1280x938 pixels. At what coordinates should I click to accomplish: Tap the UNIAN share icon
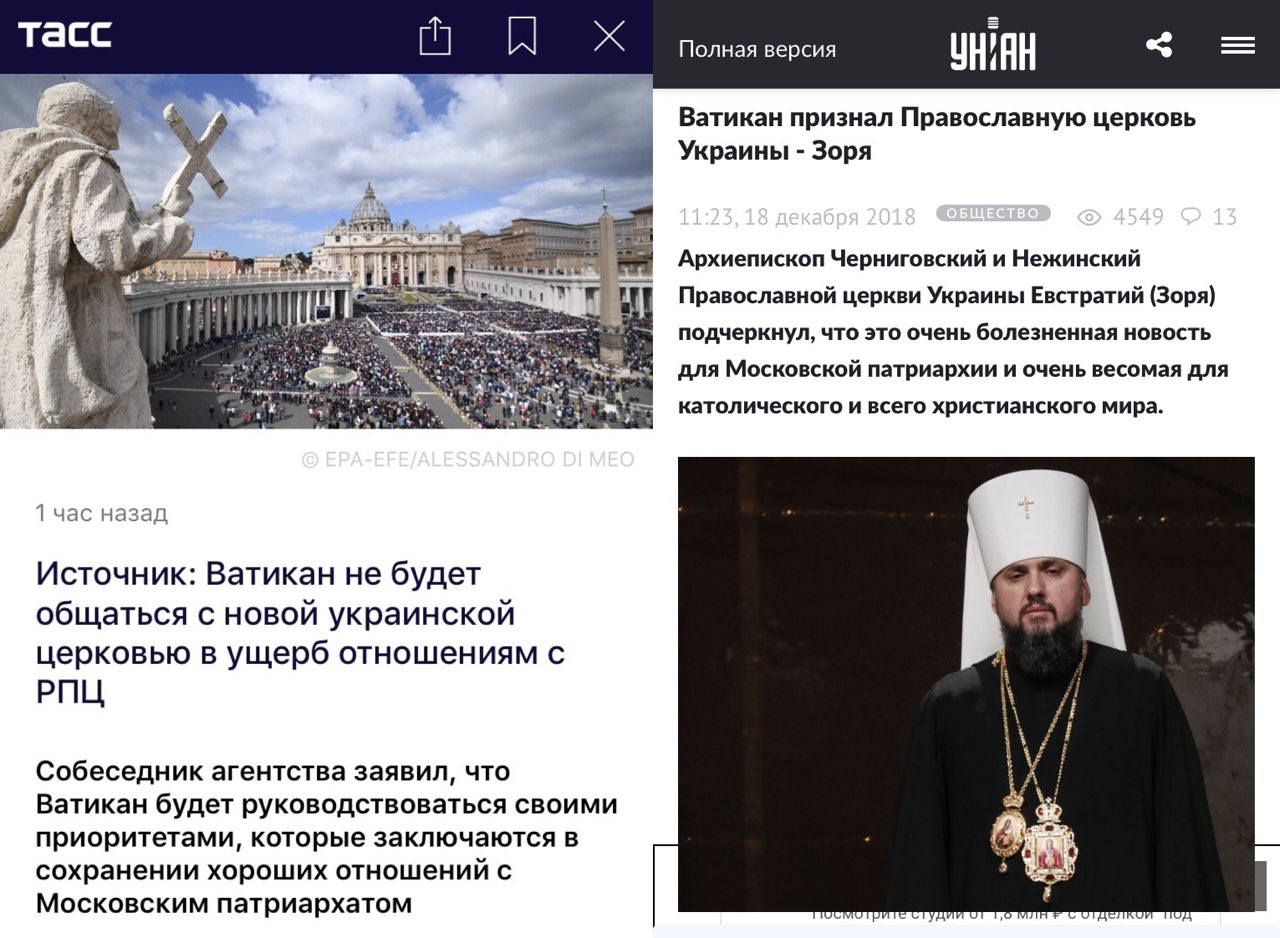tap(1159, 45)
